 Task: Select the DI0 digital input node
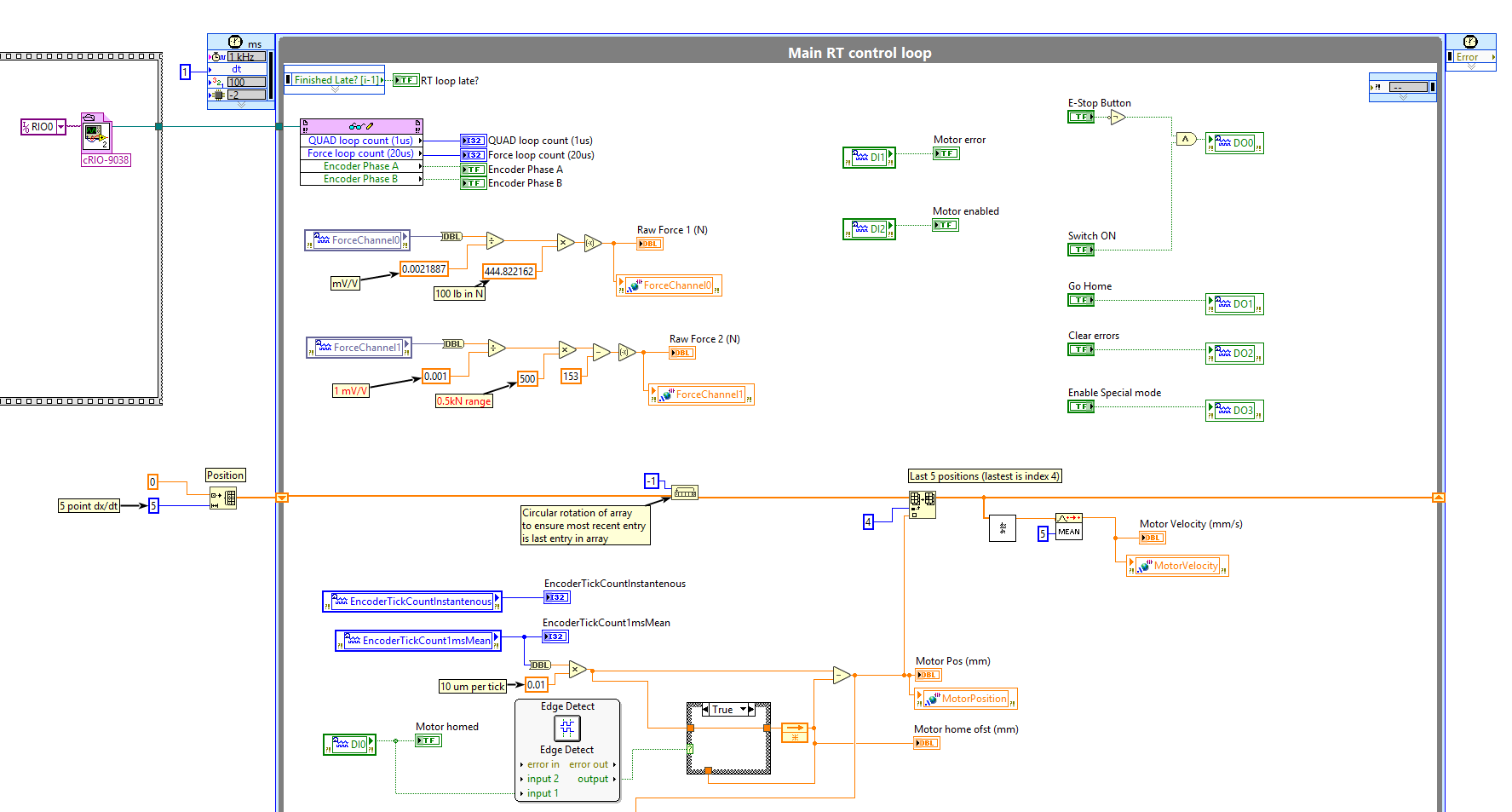(x=349, y=745)
